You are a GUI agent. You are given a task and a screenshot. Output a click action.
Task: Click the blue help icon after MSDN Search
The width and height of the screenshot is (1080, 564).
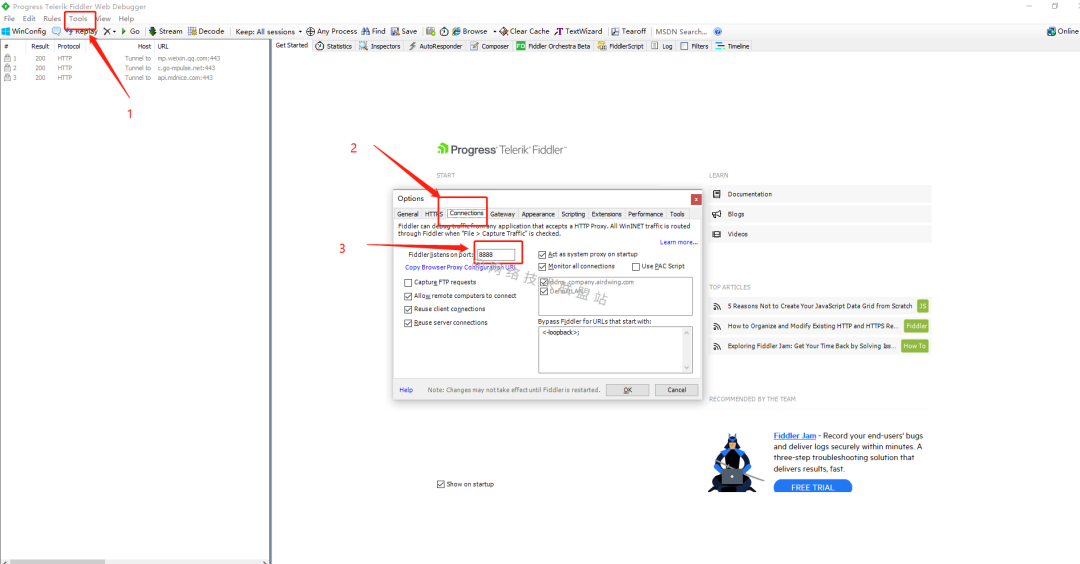point(718,32)
